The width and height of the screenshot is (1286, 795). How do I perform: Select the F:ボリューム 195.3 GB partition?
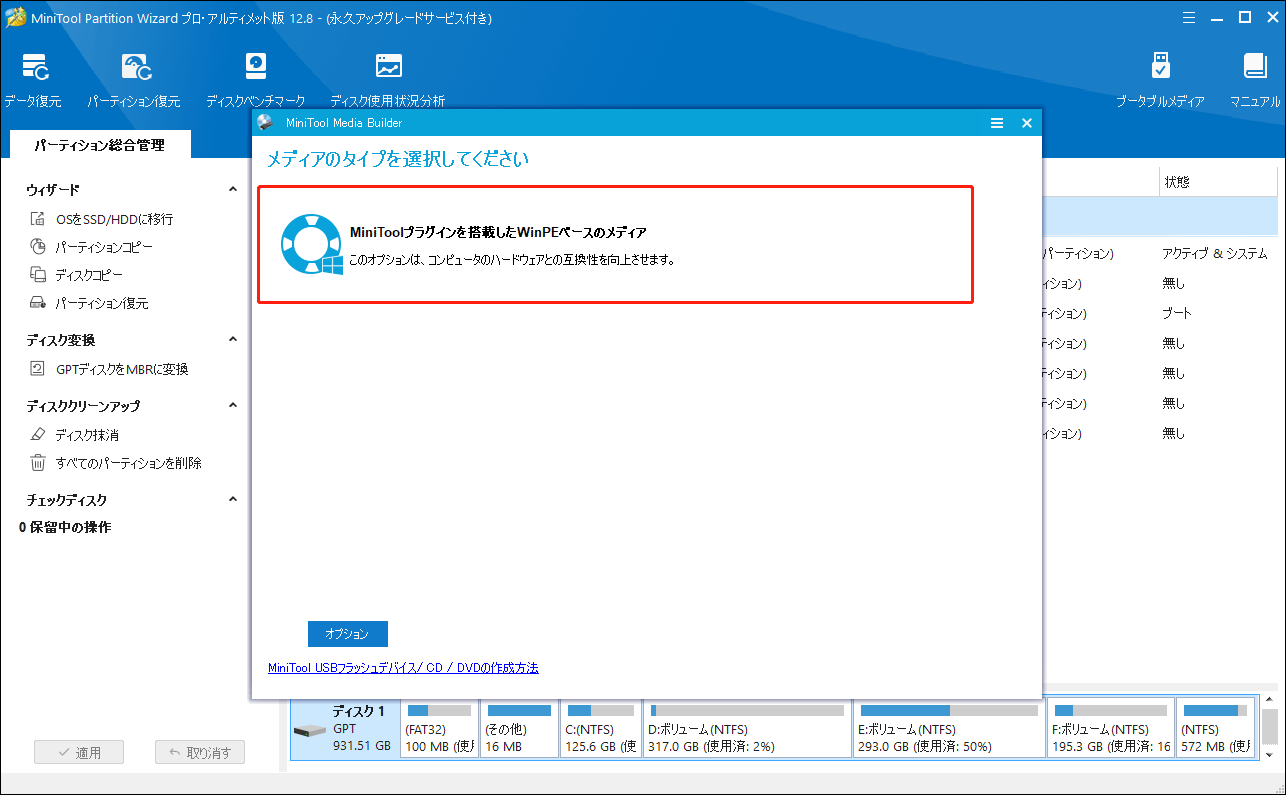coord(1111,728)
